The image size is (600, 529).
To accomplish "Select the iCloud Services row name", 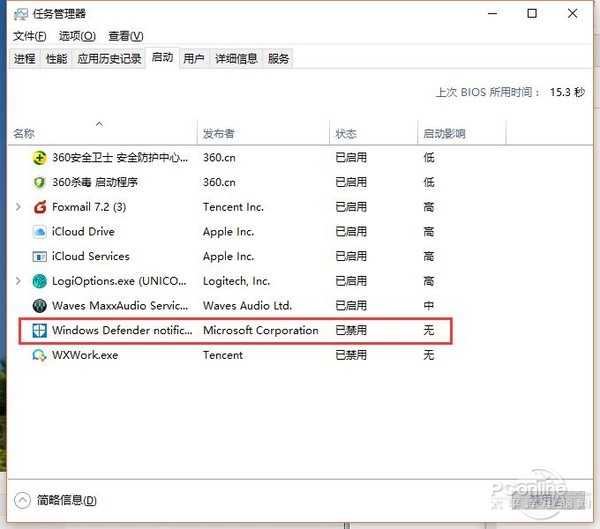I will pos(91,256).
